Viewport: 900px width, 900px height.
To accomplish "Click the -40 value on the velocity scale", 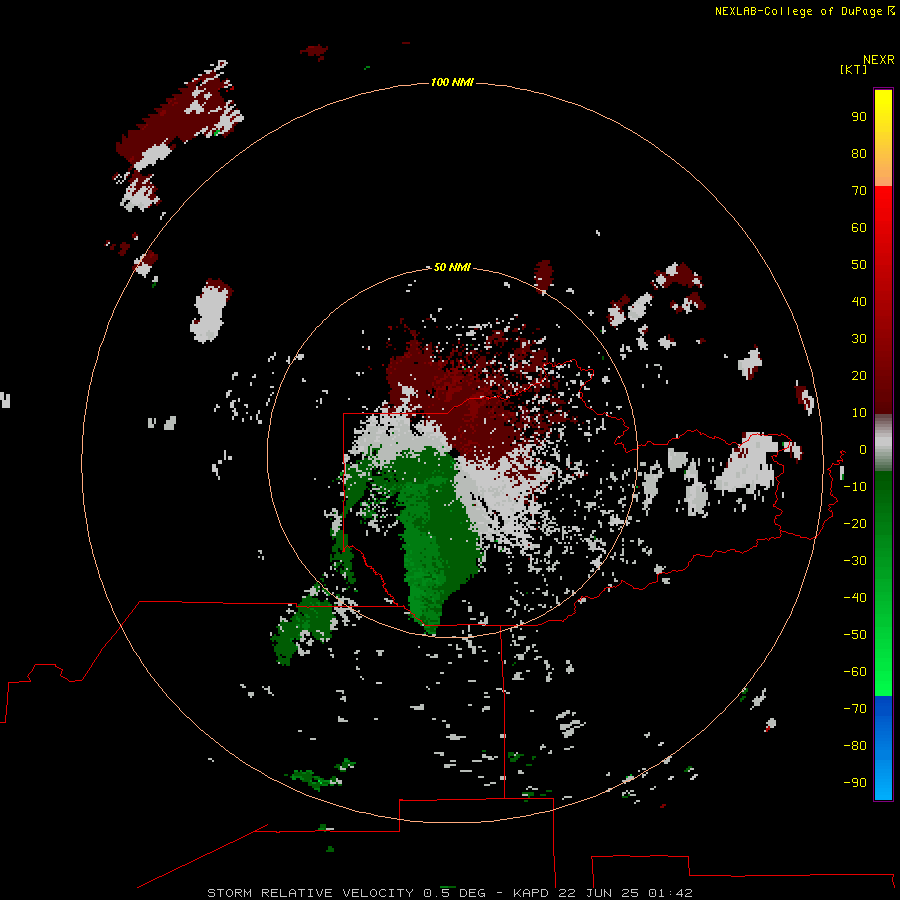I will click(x=855, y=598).
